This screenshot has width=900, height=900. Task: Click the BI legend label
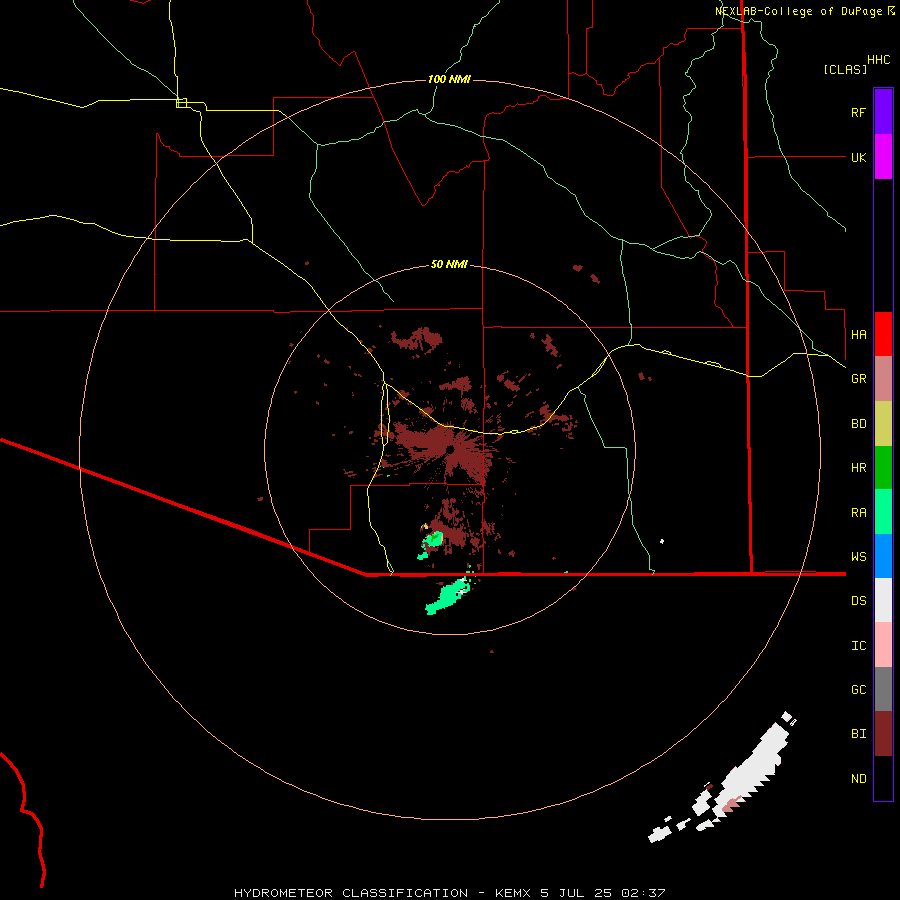tap(858, 734)
